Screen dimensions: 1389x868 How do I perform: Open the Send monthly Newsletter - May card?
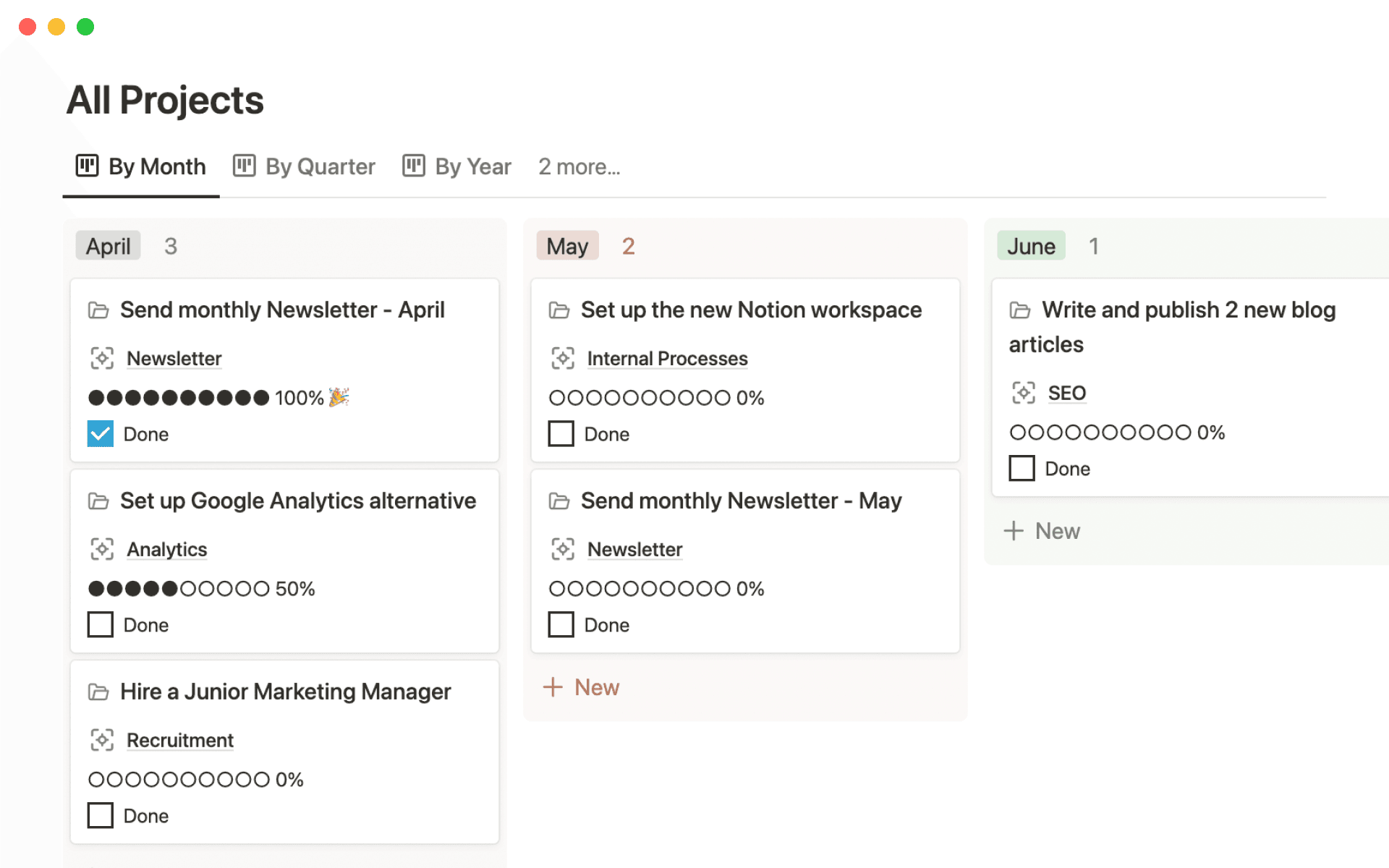741,501
